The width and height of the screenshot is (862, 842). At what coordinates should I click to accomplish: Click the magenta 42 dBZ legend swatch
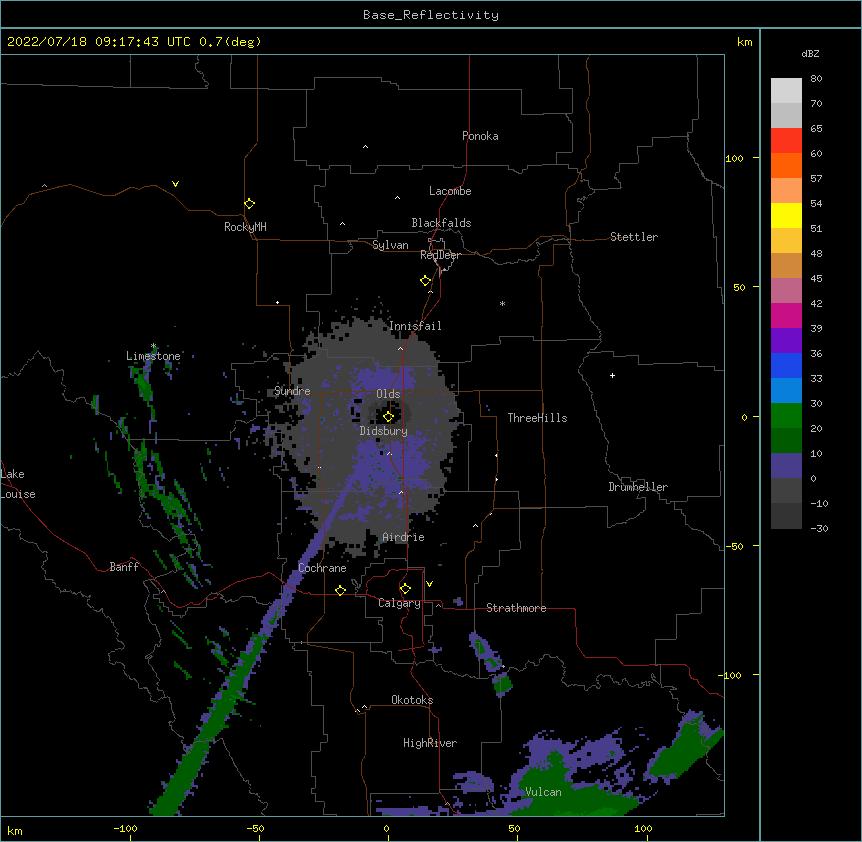(x=786, y=315)
